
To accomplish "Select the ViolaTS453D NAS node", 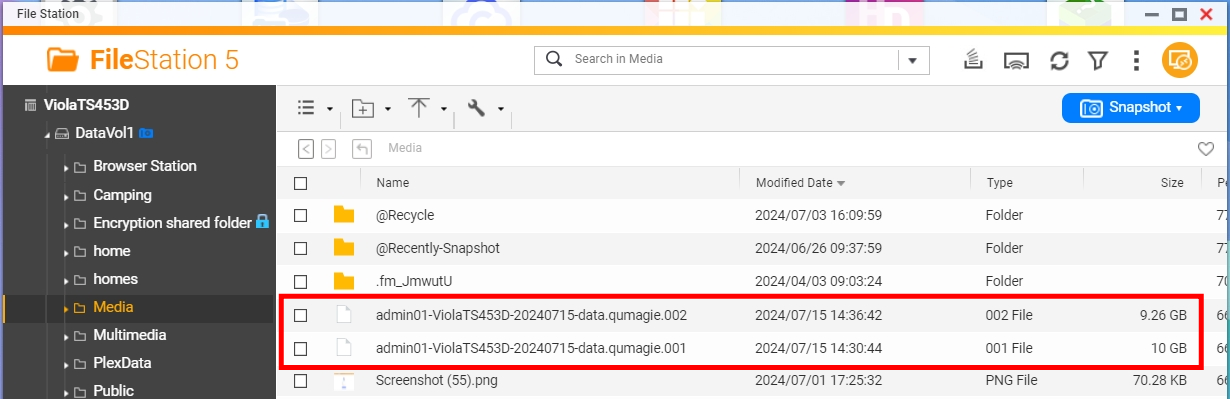I will coord(87,104).
